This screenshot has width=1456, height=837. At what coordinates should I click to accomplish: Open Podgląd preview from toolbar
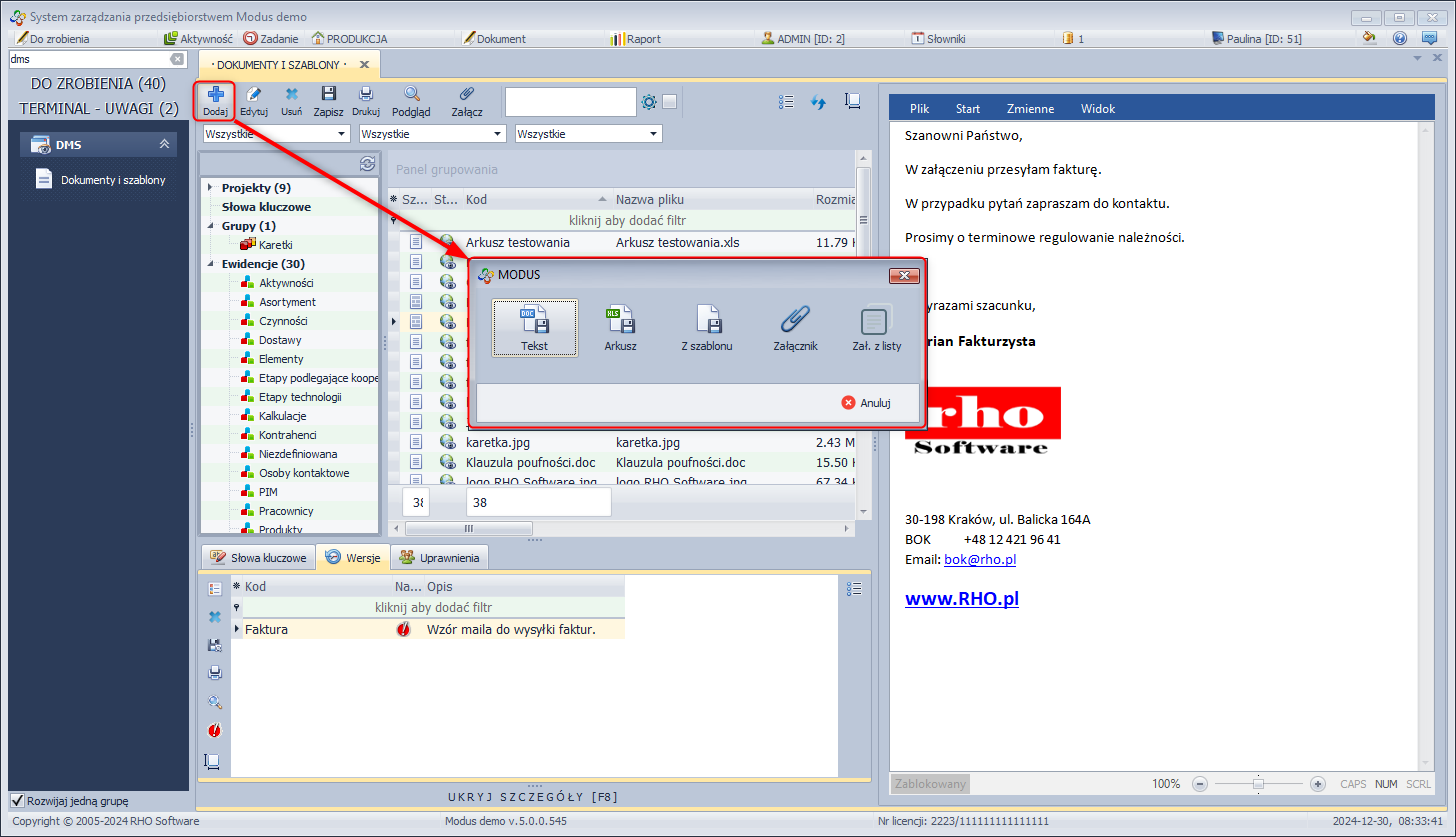pyautogui.click(x=411, y=101)
